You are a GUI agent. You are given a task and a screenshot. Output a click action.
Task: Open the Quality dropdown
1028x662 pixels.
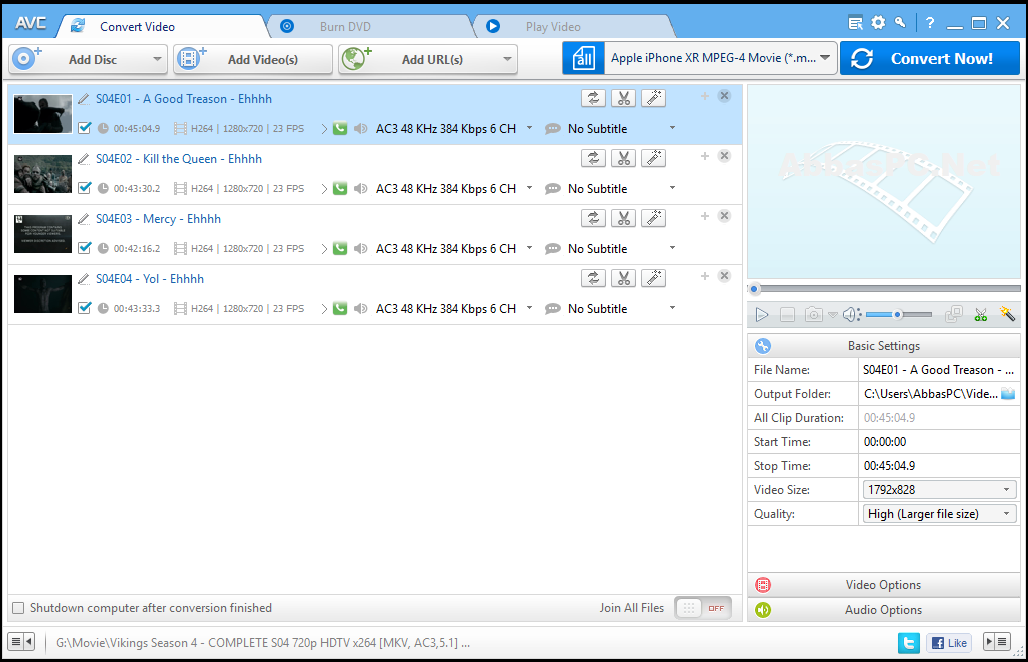[x=939, y=514]
